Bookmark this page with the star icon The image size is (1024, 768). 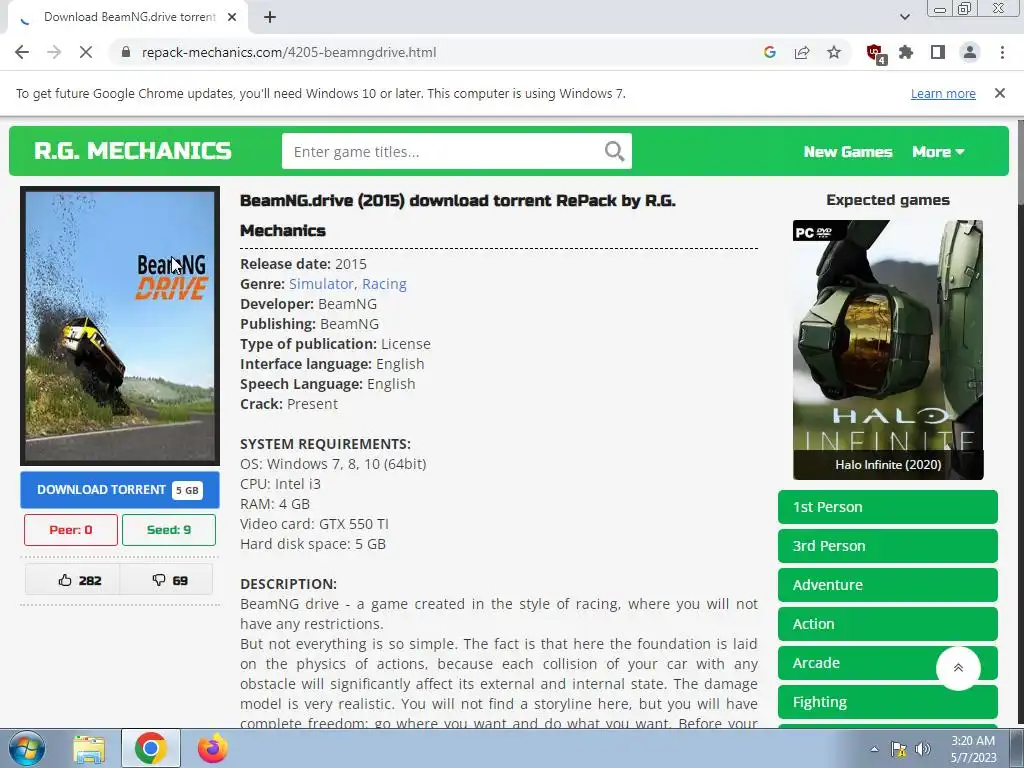834,52
